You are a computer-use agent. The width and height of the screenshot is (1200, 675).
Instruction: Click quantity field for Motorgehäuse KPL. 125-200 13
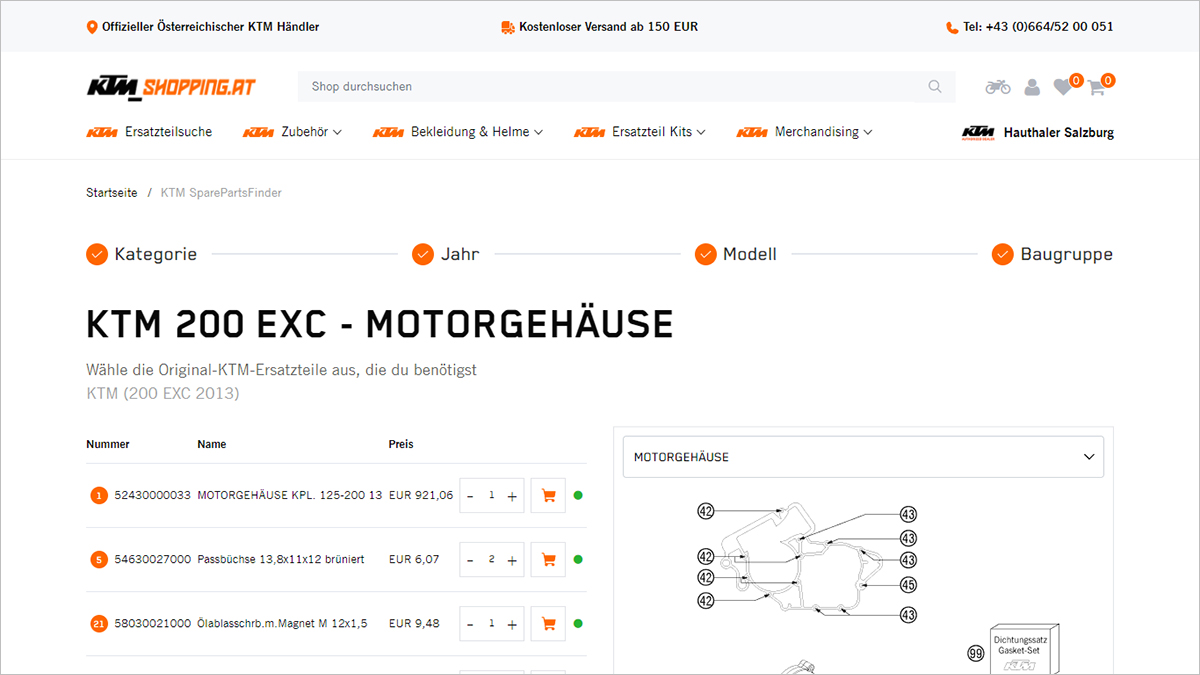click(491, 496)
